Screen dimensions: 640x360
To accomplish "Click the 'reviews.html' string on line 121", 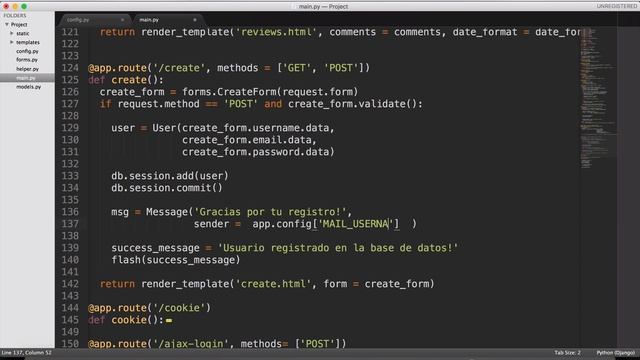I will (x=276, y=32).
